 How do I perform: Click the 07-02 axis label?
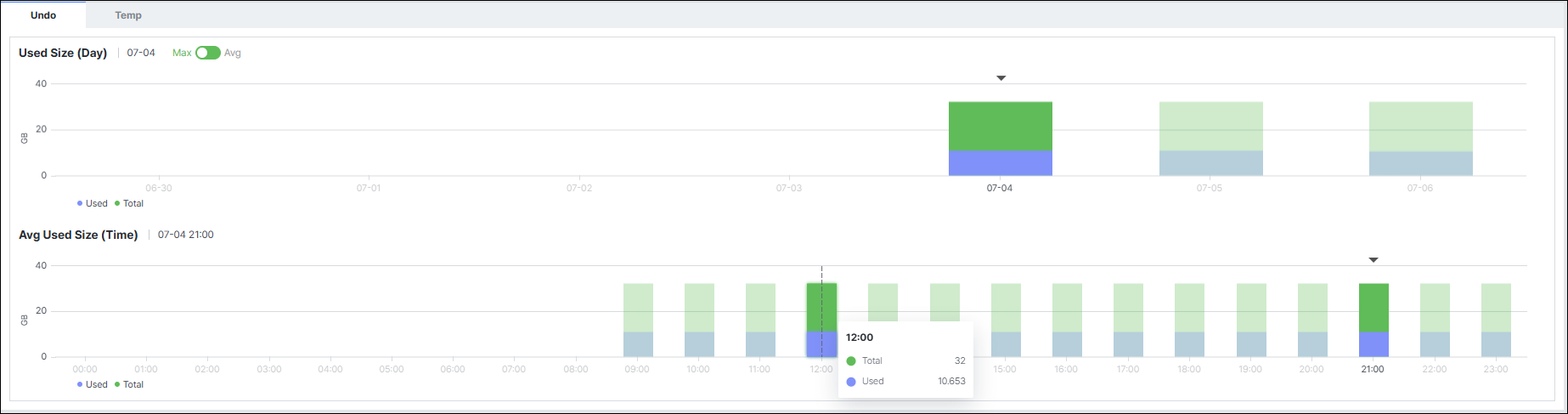[x=579, y=188]
